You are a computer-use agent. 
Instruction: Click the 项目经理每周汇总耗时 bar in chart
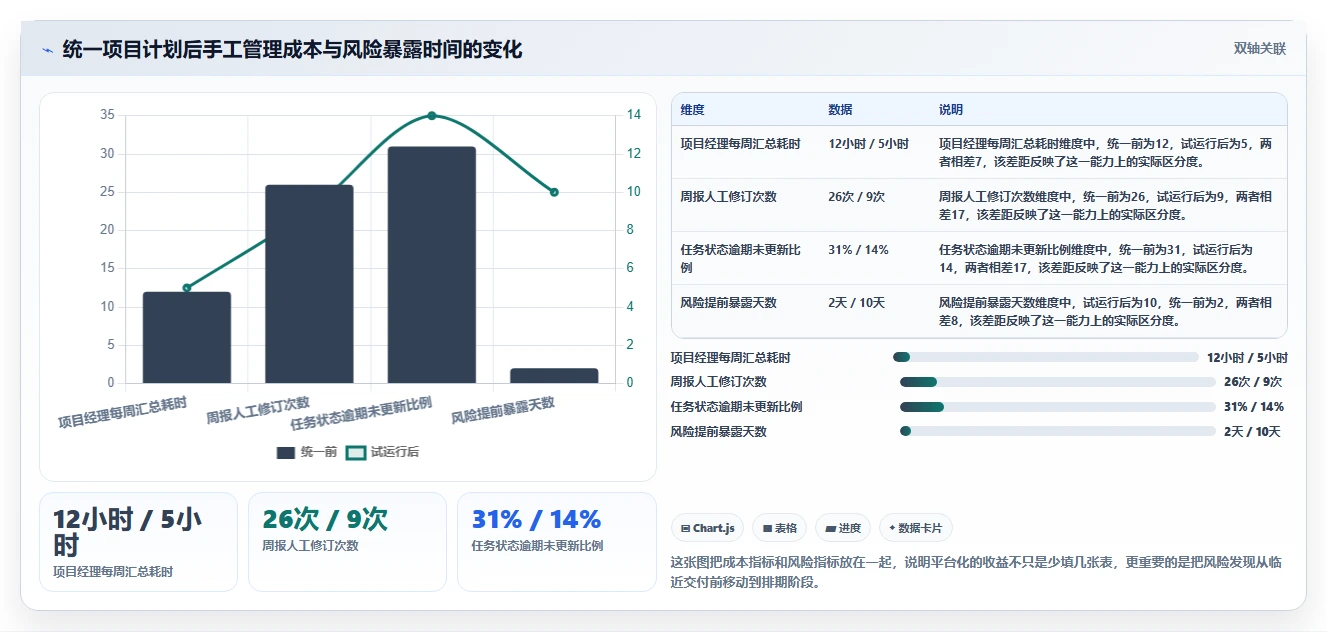coord(187,337)
